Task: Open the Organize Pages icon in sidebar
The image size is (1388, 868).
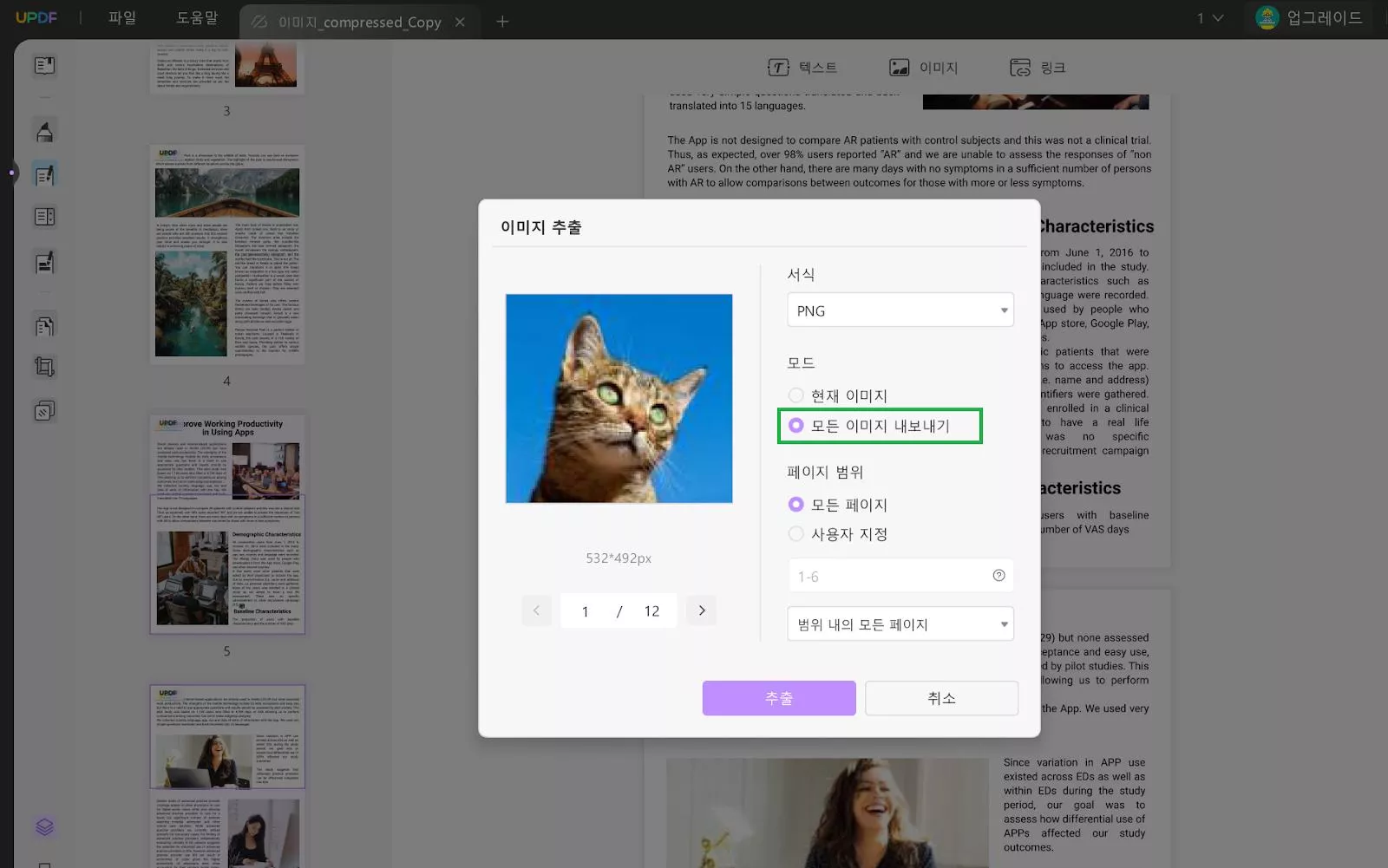Action: coord(44,326)
